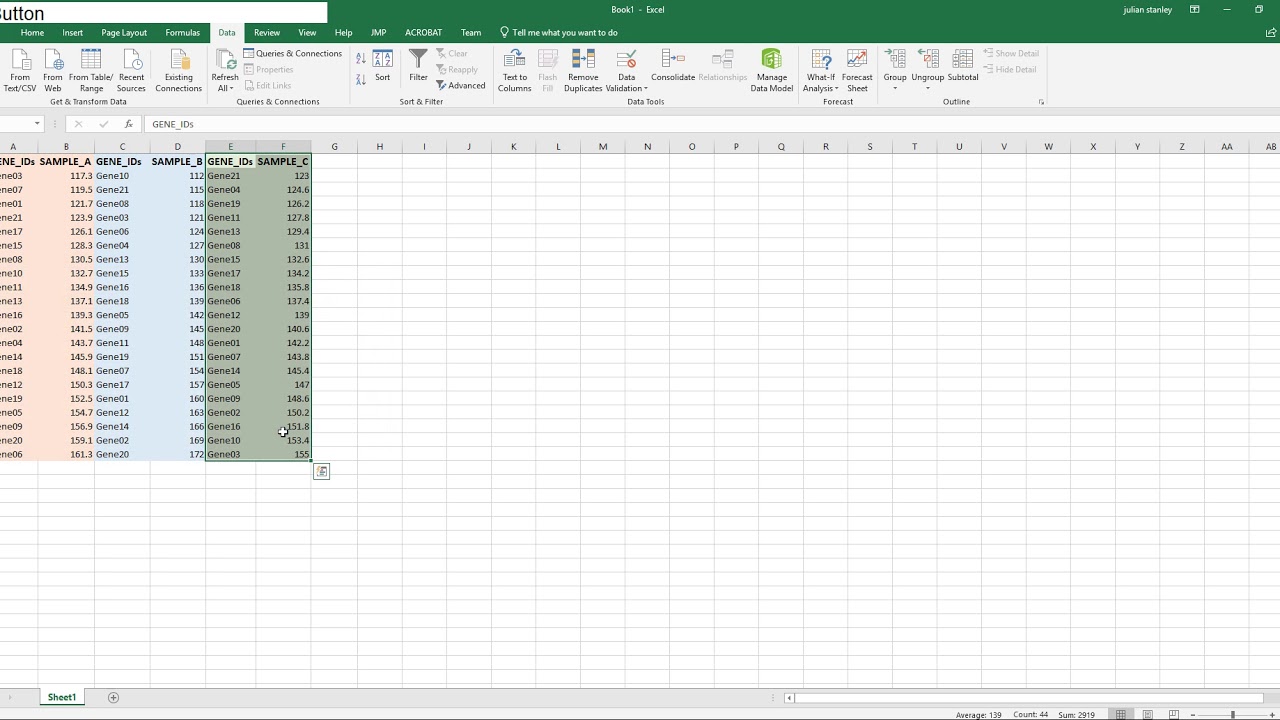
Task: Open the Ribbon Display Options icon
Action: 1194,9
